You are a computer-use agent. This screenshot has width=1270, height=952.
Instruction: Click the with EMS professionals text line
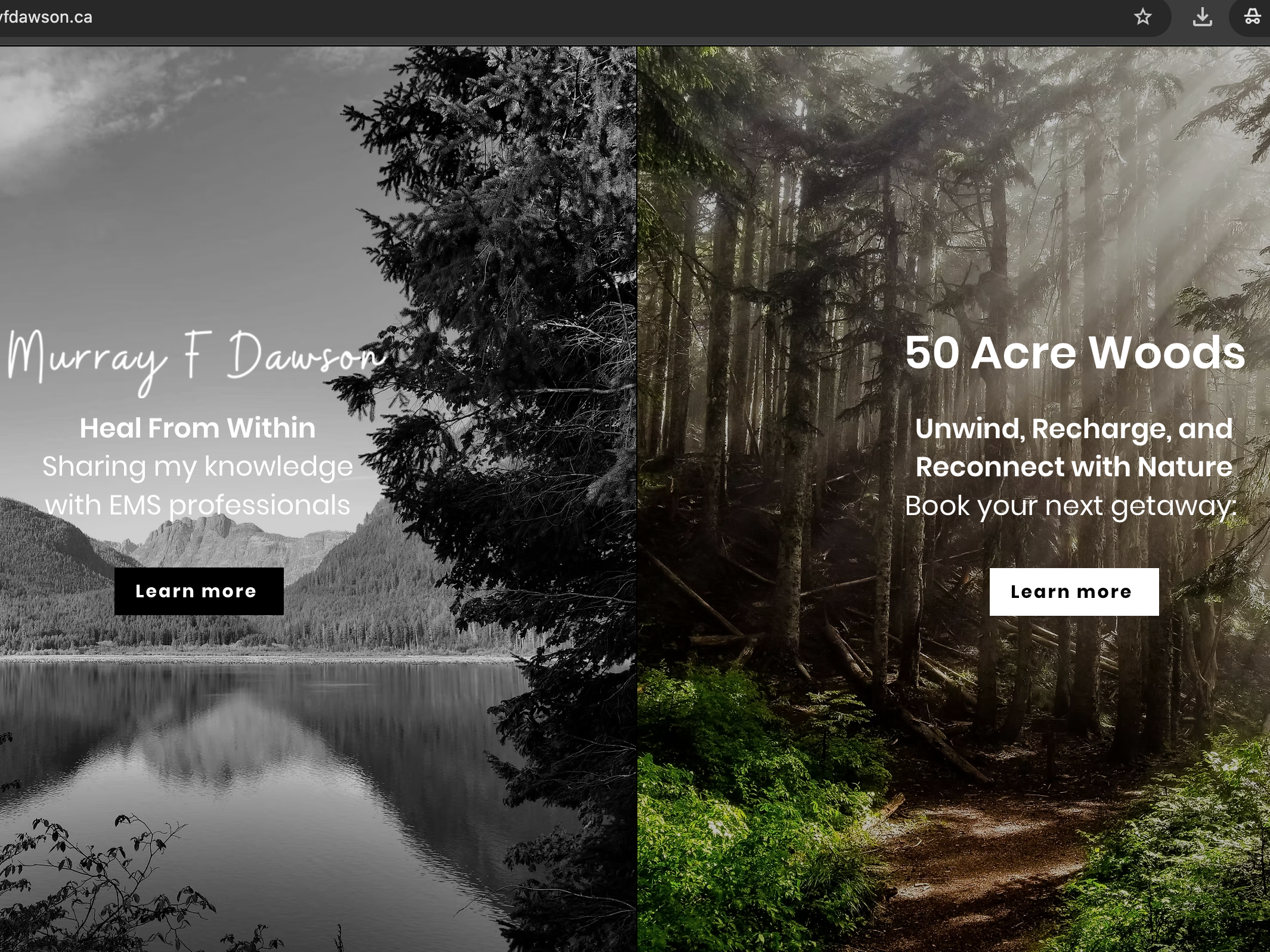pyautogui.click(x=197, y=506)
